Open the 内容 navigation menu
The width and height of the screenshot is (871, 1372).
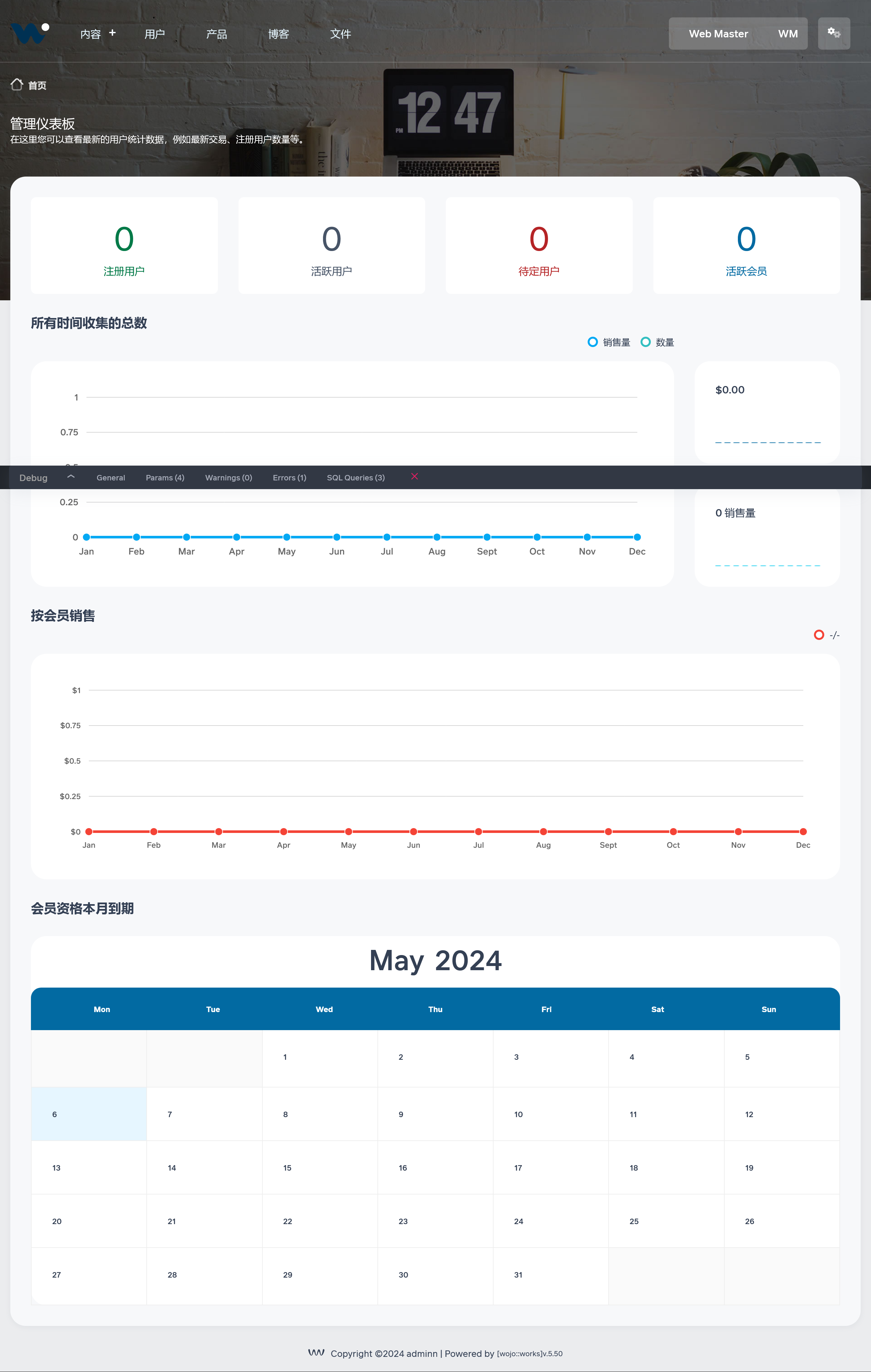[91, 34]
